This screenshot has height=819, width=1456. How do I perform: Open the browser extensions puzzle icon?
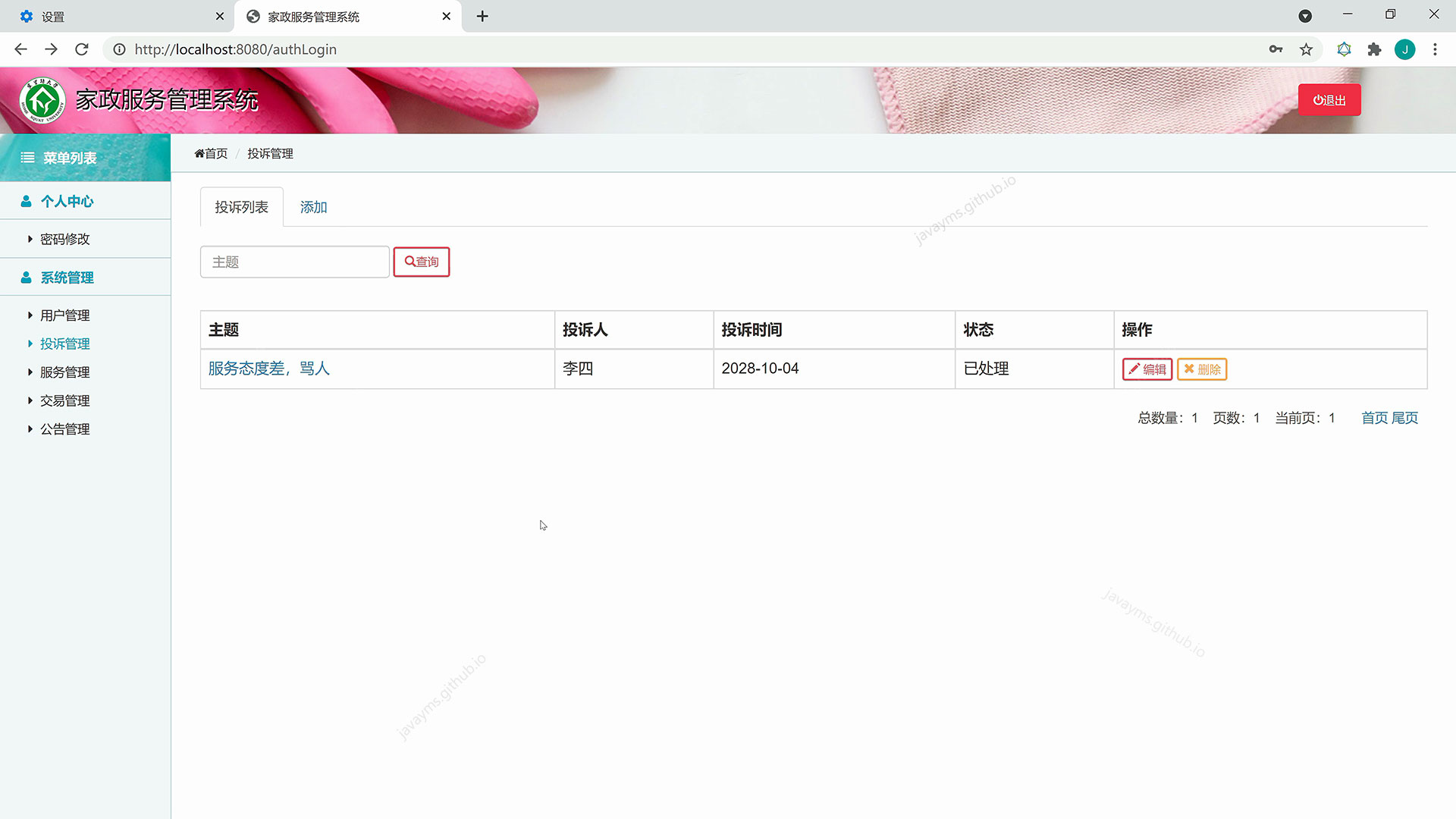[x=1374, y=49]
